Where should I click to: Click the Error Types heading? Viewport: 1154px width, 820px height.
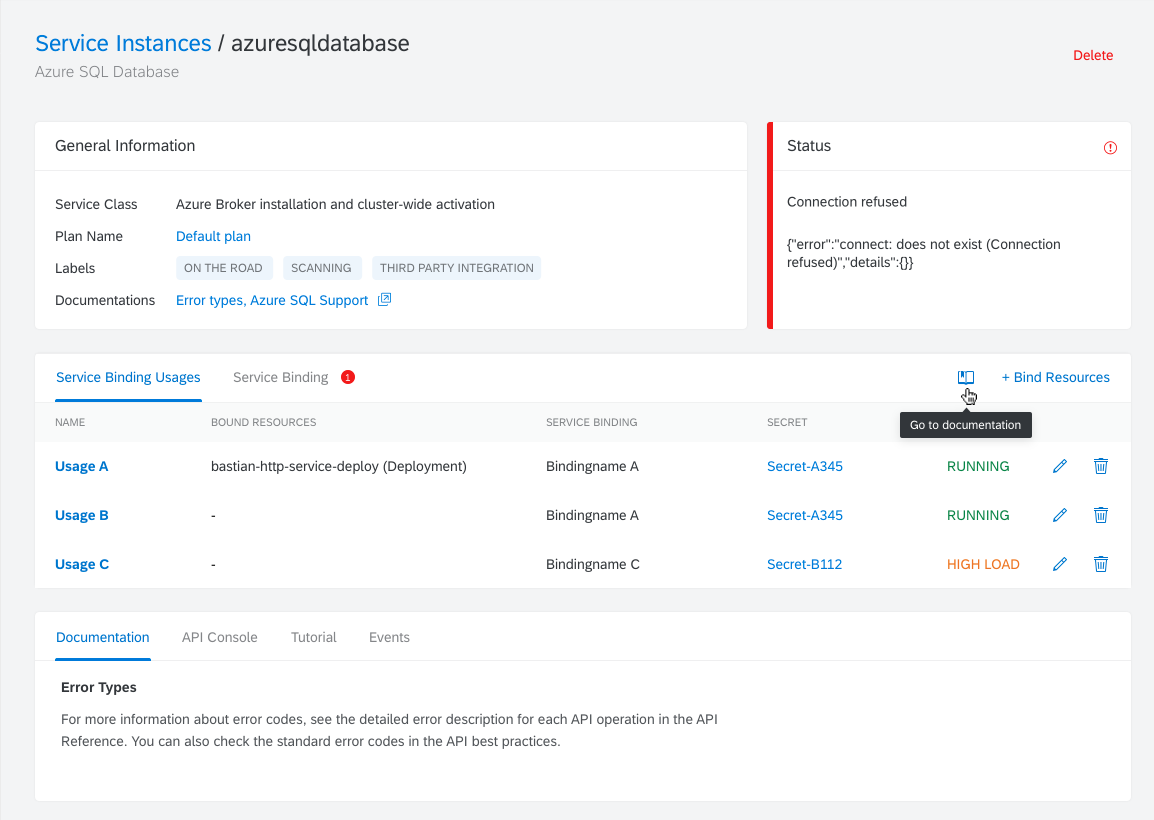[99, 688]
